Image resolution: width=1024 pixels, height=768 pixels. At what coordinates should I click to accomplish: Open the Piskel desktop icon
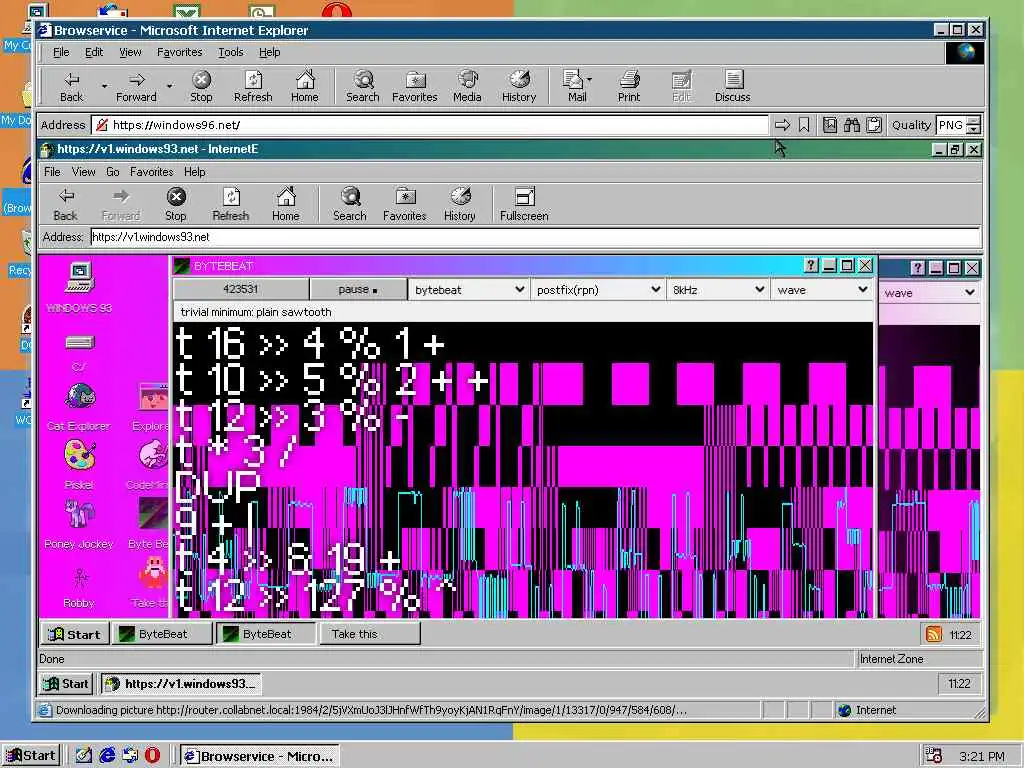(x=79, y=464)
